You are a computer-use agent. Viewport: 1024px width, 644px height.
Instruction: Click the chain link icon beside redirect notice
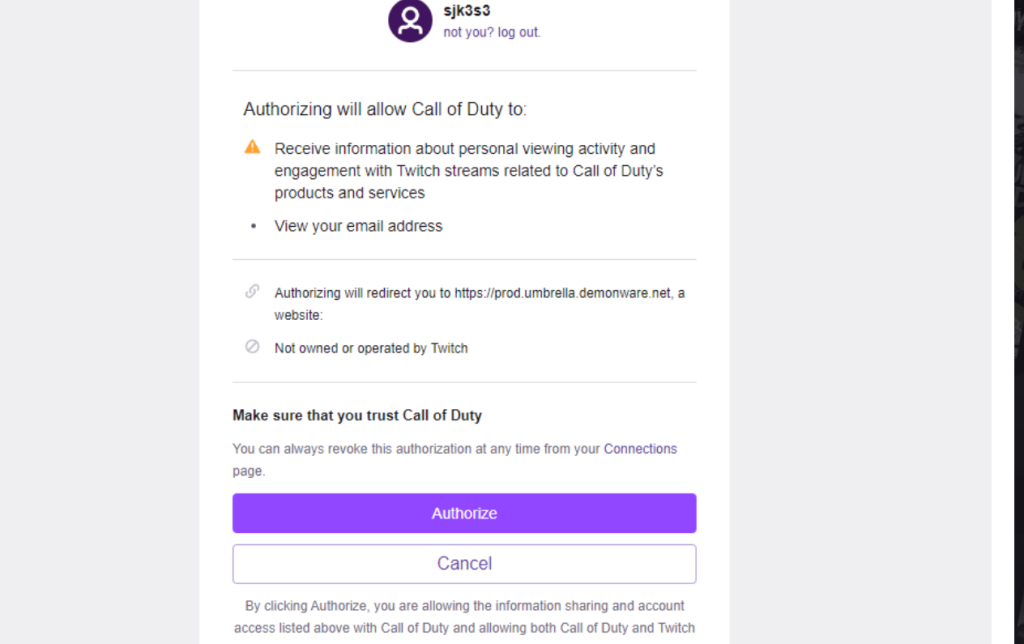tap(253, 291)
